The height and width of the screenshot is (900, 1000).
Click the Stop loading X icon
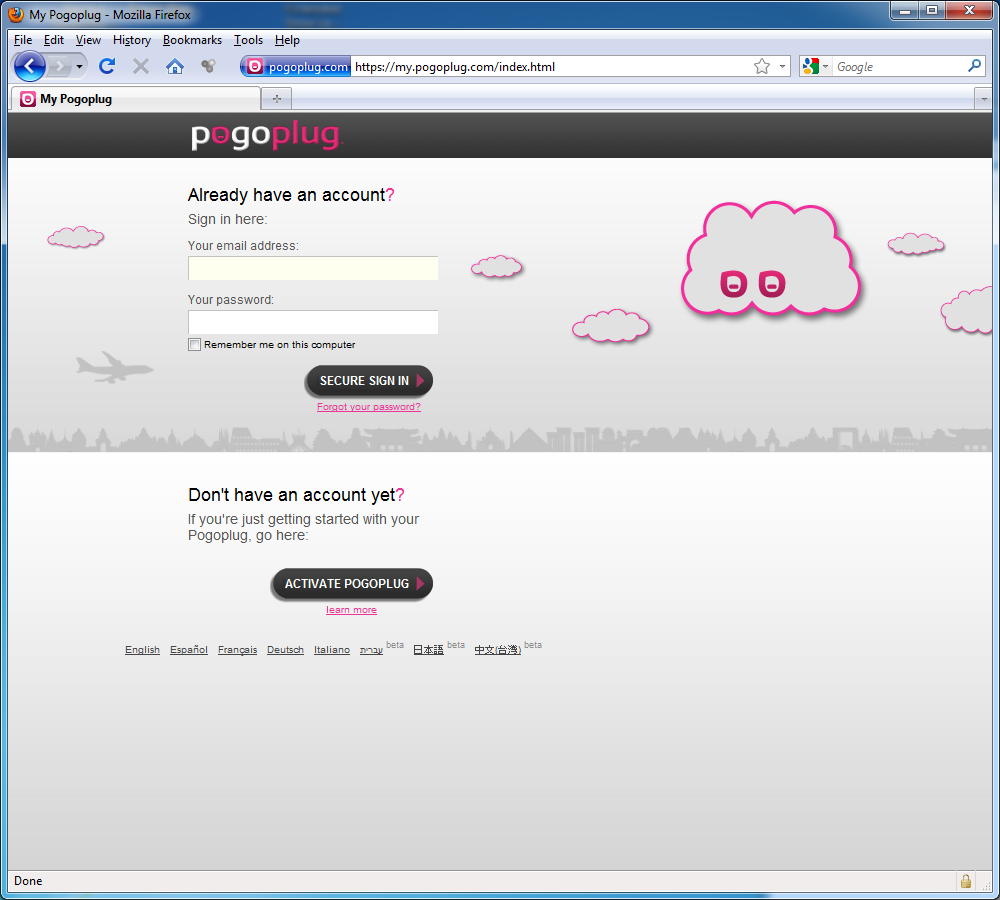(141, 66)
